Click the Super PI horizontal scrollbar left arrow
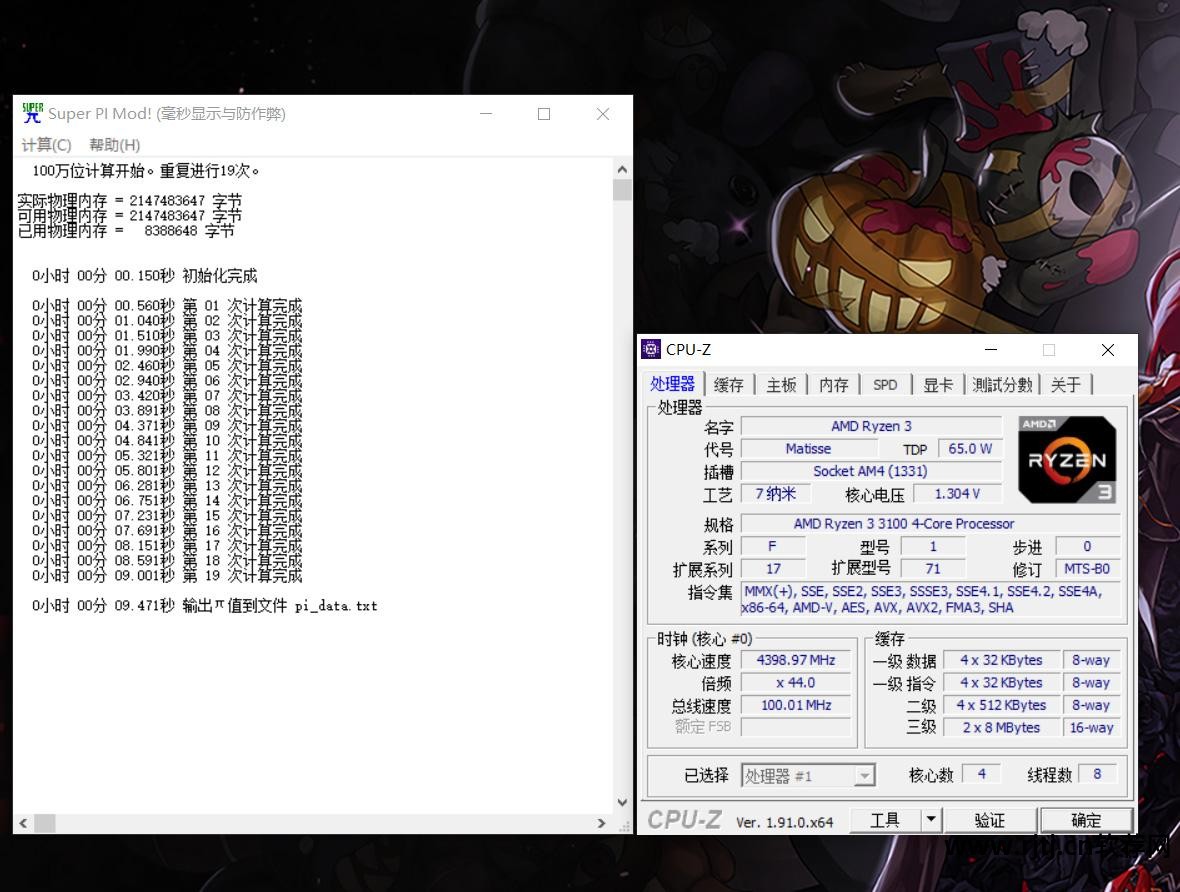The image size is (1180, 892). click(x=23, y=823)
